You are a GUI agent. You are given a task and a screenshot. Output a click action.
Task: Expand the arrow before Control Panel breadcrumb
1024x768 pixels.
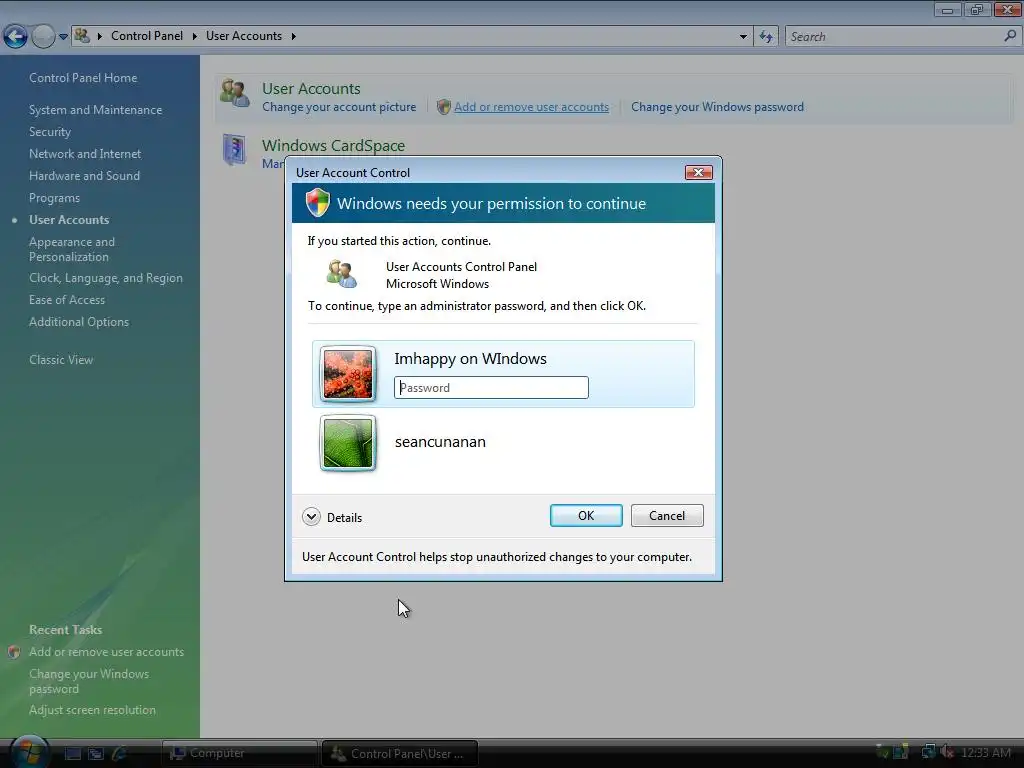(x=100, y=37)
